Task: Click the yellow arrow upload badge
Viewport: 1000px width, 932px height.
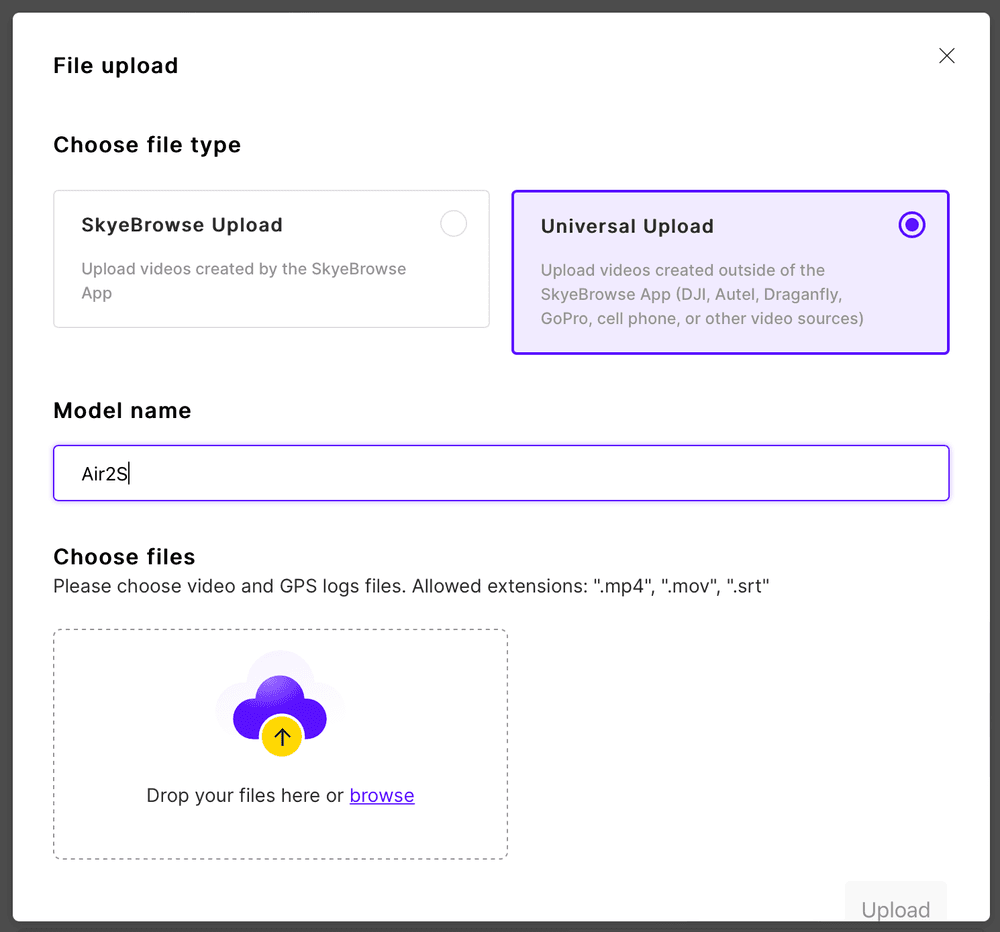Action: coord(282,738)
